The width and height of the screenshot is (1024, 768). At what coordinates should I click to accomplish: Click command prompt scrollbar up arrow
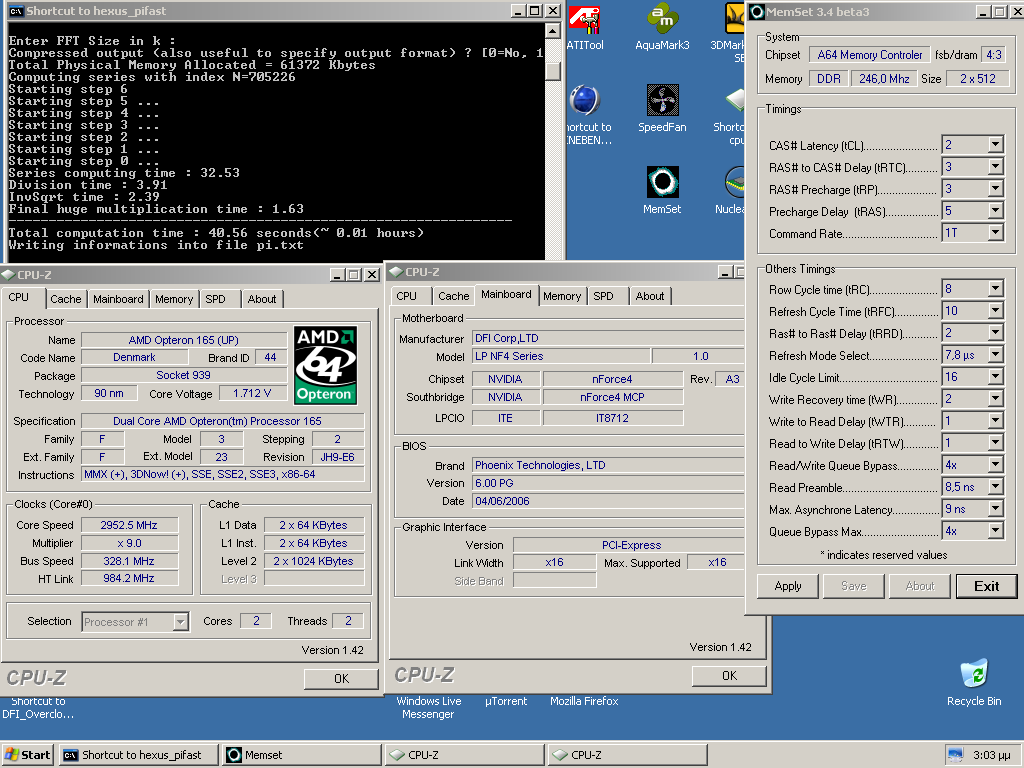(552, 31)
